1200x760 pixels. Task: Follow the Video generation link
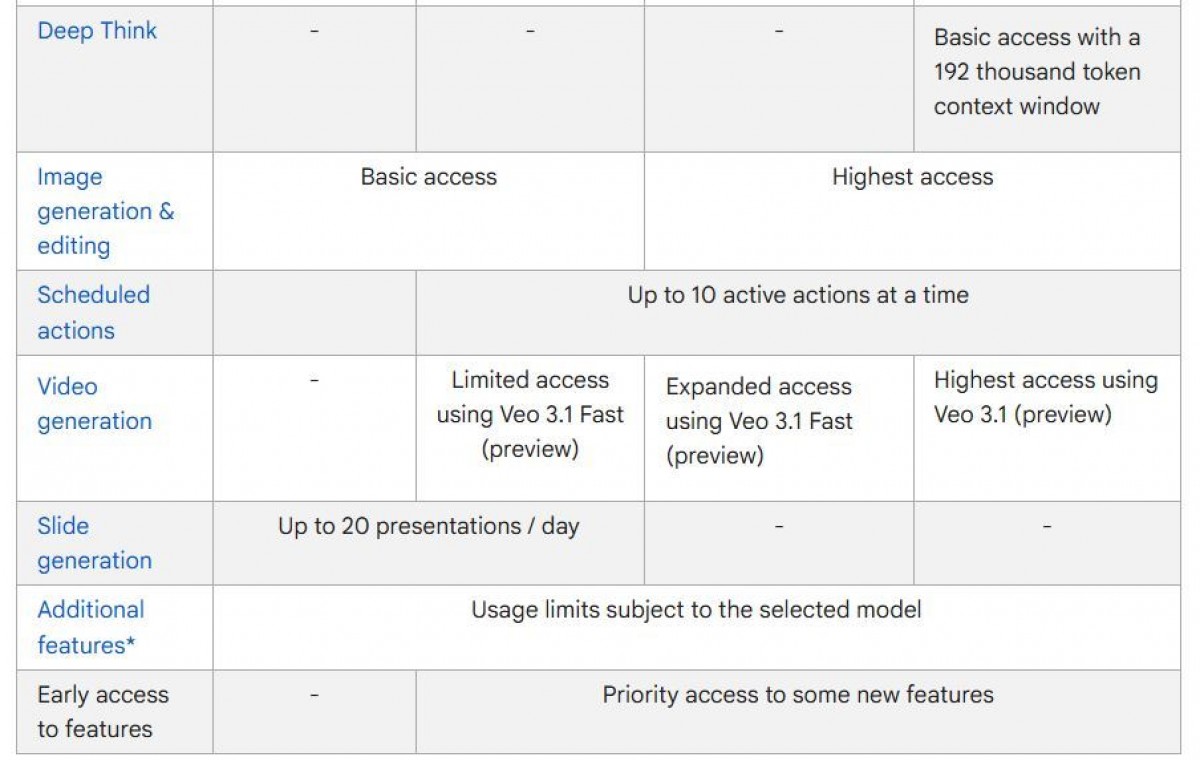[x=94, y=404]
